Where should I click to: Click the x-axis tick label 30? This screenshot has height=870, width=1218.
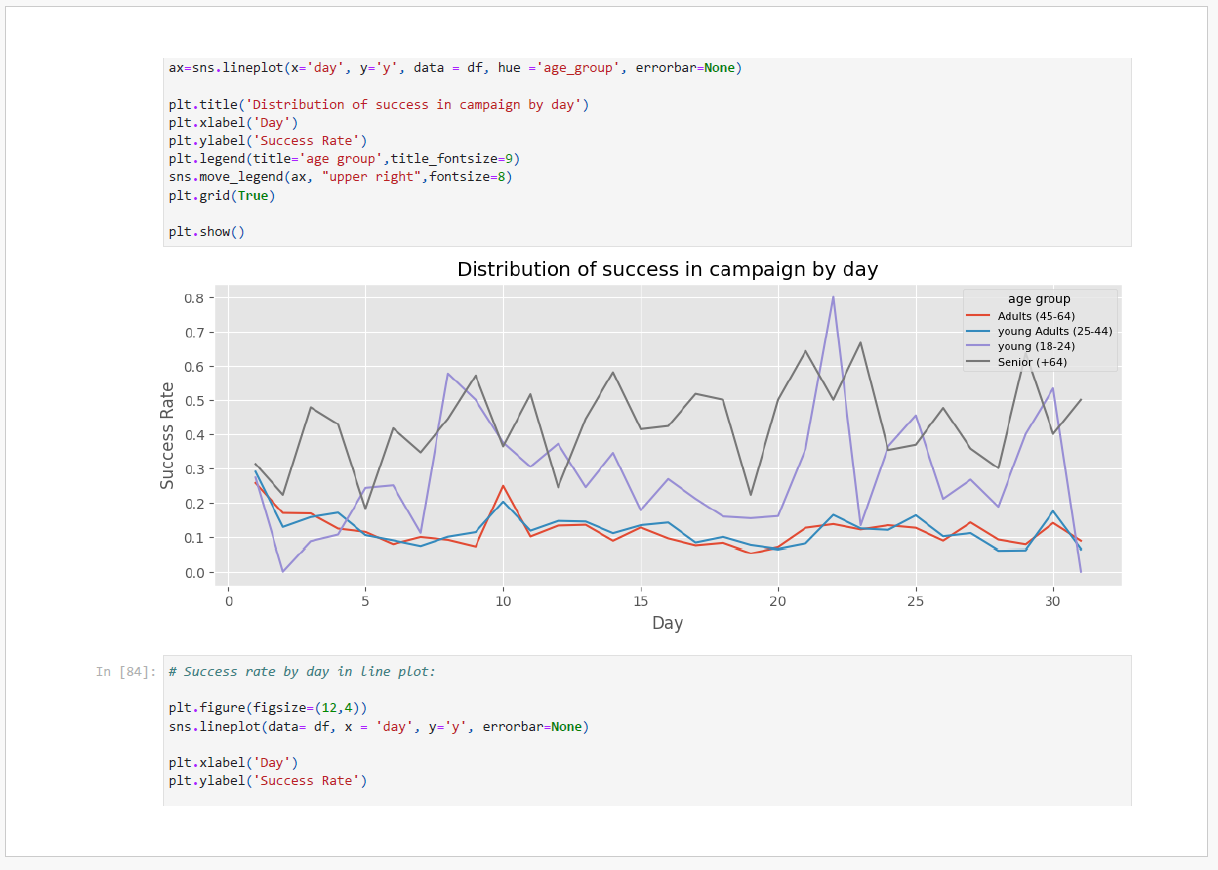pyautogui.click(x=1053, y=601)
